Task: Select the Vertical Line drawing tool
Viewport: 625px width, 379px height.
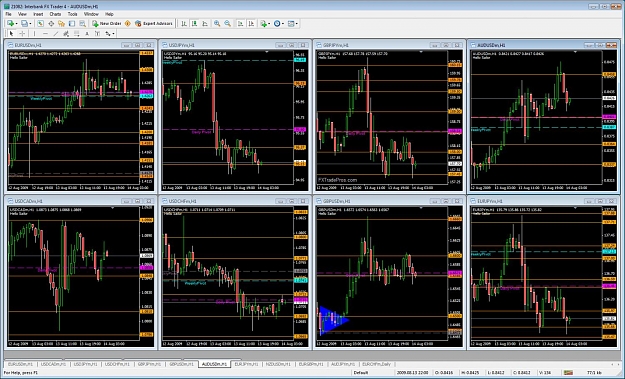Action: coord(35,33)
